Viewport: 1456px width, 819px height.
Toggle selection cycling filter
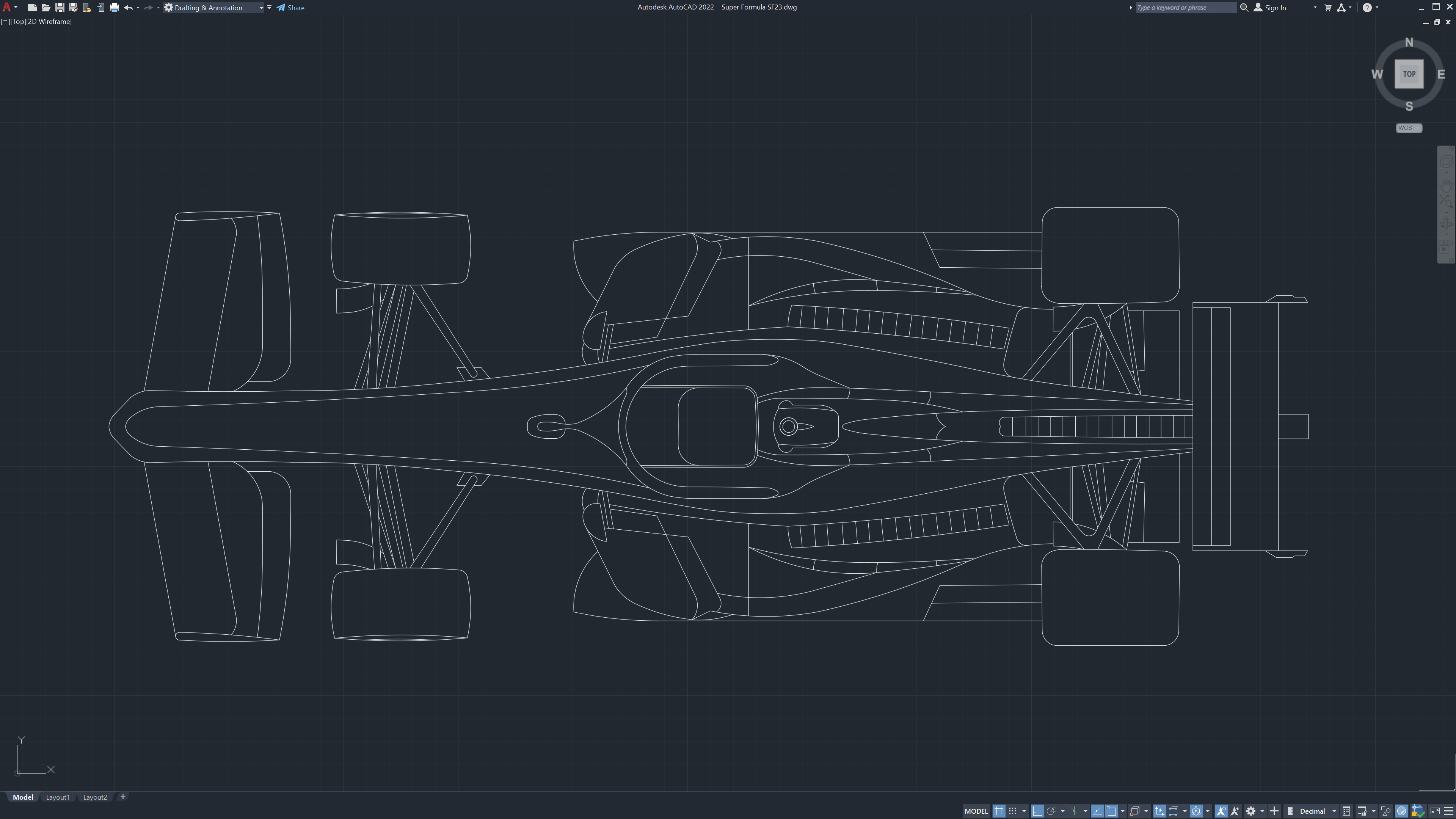click(1174, 811)
